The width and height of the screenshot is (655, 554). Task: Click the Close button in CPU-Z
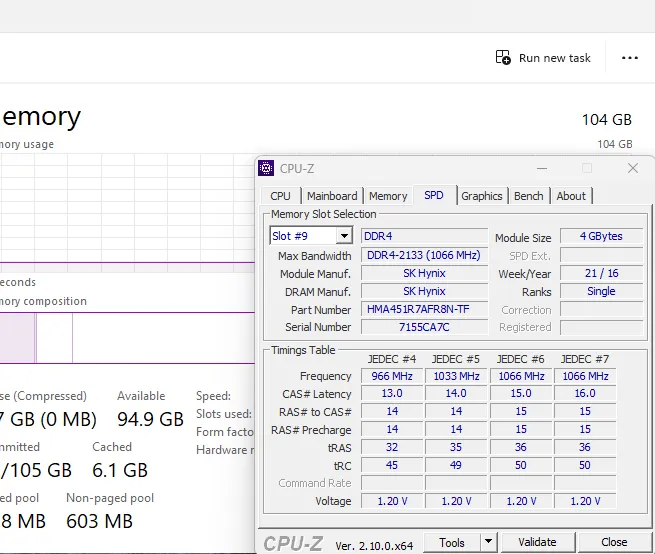pos(614,542)
